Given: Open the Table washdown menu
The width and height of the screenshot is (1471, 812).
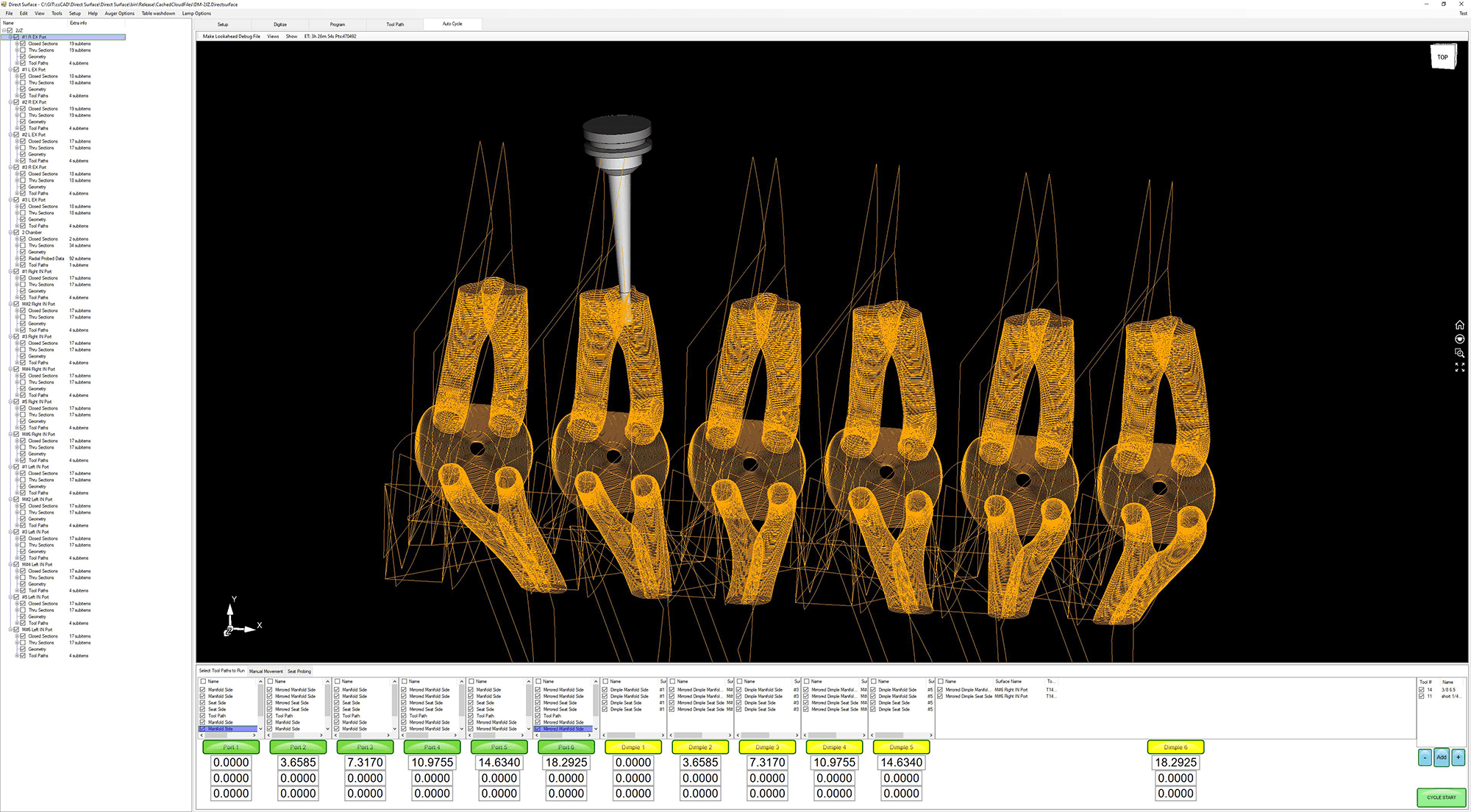Looking at the screenshot, I should click(x=158, y=13).
